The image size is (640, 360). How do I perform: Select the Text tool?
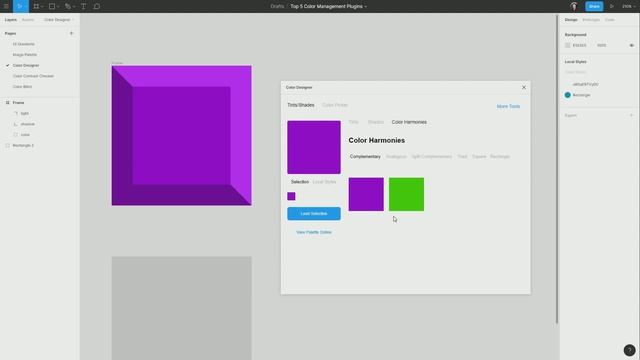tap(83, 6)
